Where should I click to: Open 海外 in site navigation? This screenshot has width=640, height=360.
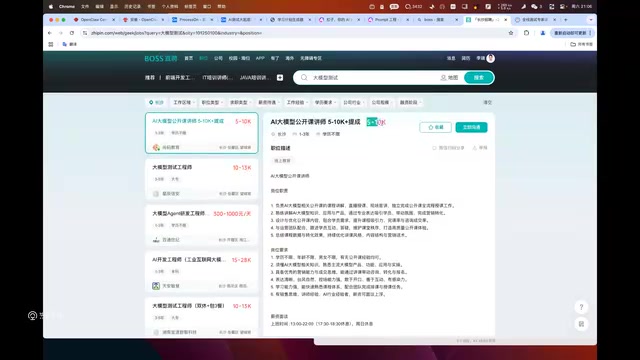(289, 58)
